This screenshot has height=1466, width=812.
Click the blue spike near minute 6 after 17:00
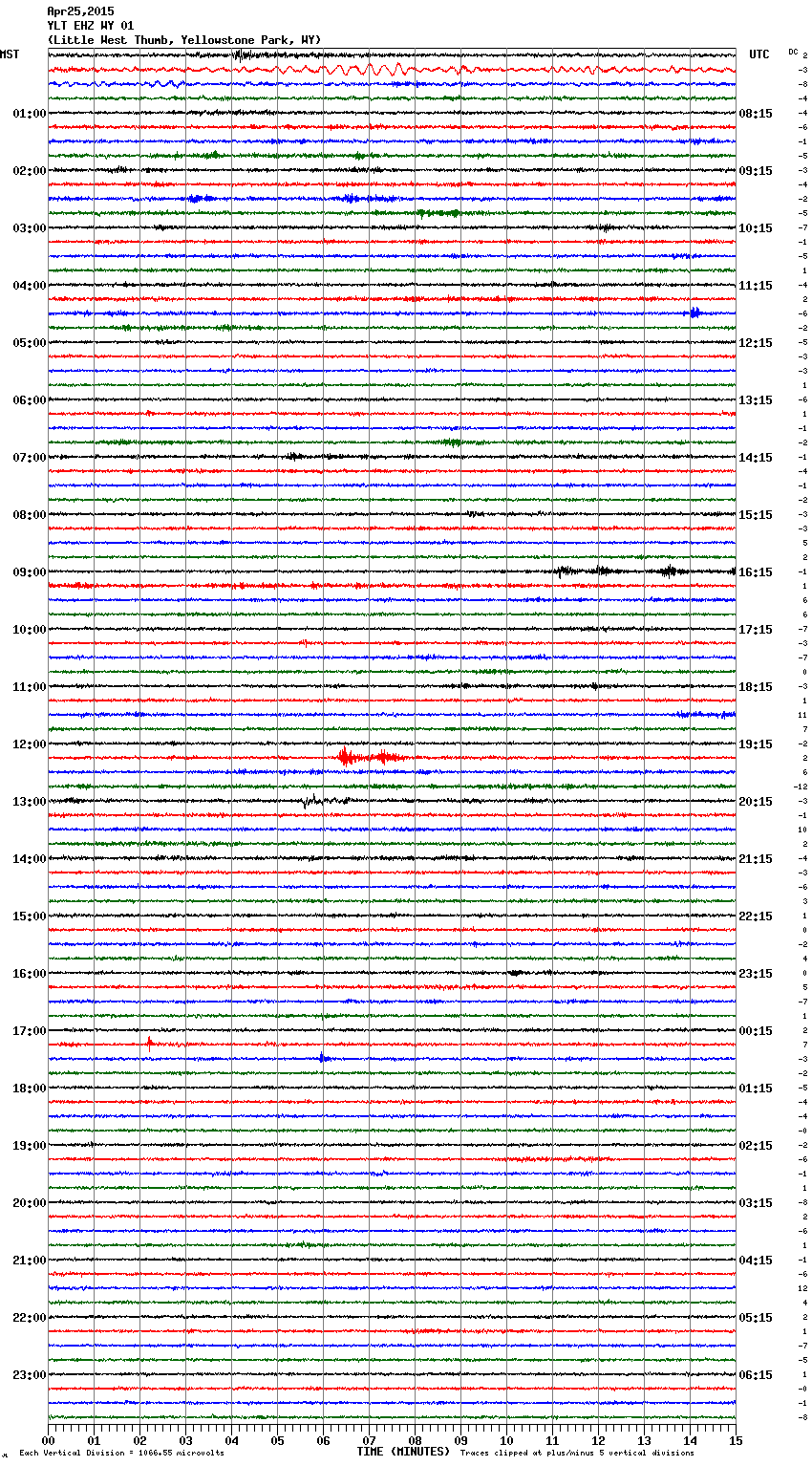click(322, 1057)
